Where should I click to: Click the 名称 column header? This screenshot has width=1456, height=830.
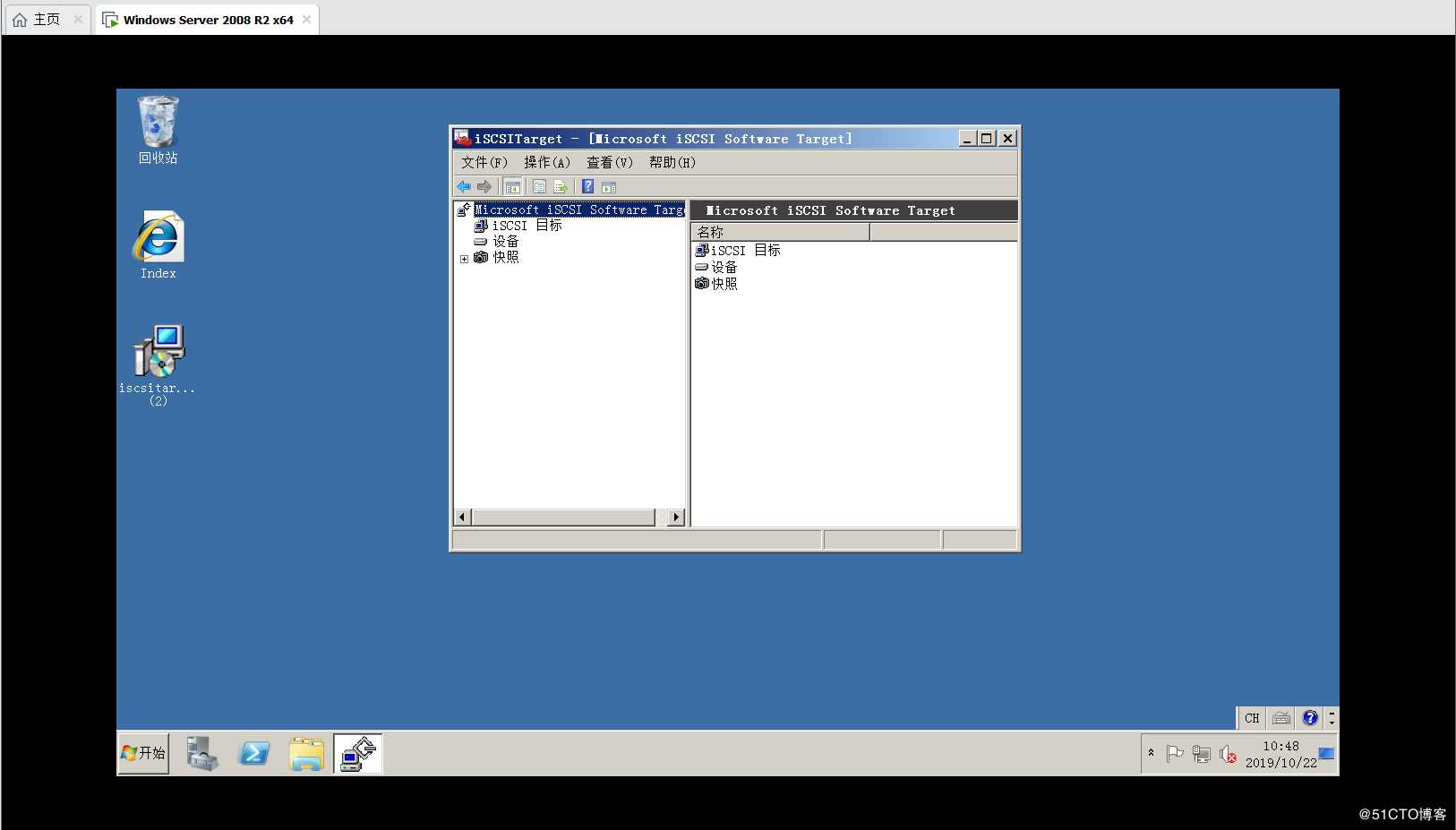point(780,232)
